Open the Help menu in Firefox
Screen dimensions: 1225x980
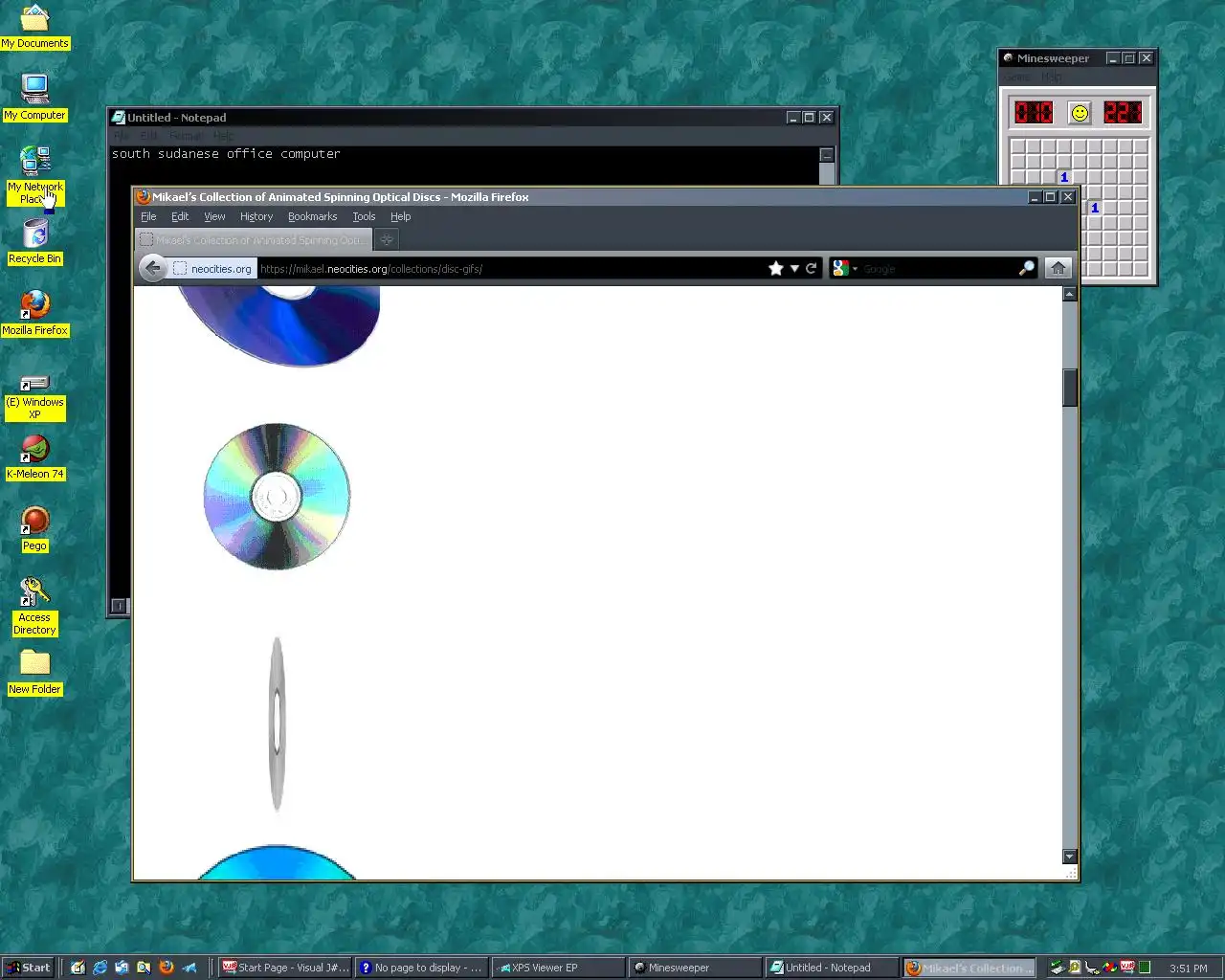(x=401, y=216)
